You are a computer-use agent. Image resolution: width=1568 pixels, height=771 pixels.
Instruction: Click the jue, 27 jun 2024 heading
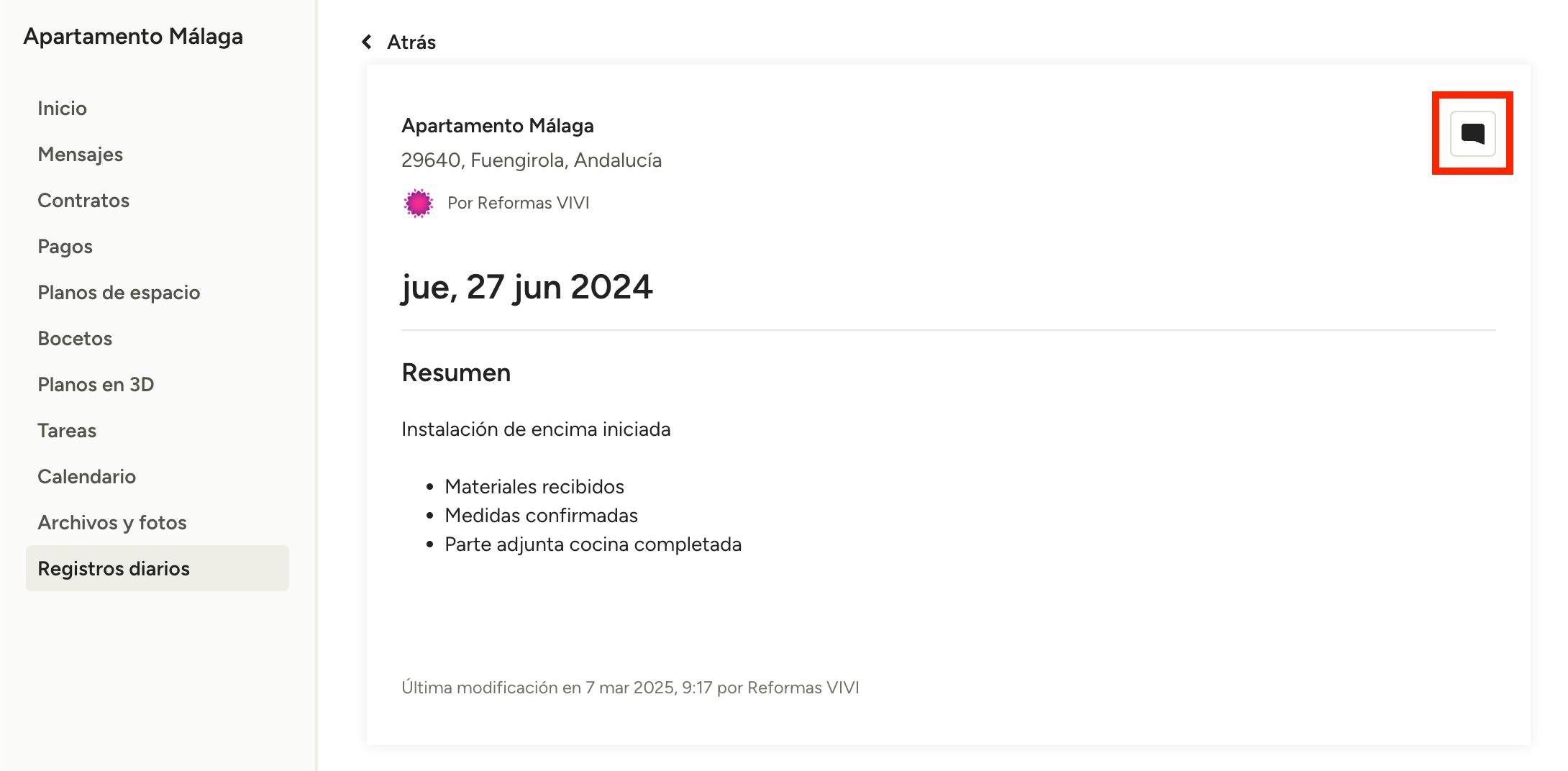(x=527, y=287)
